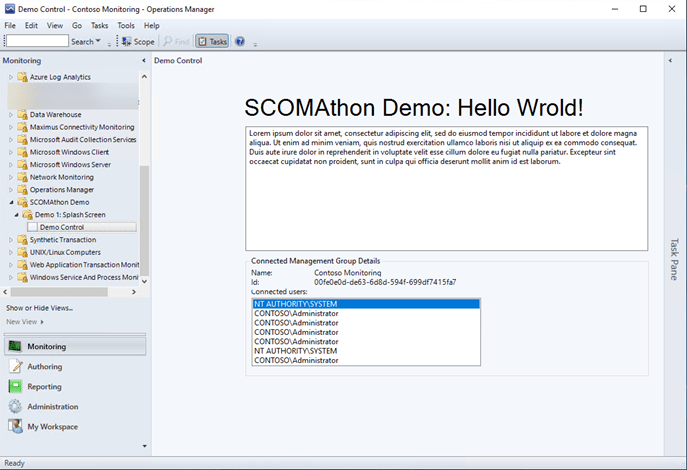Collapse the SCOMAthon Demo folder
This screenshot has height=470, width=687.
(x=11, y=202)
